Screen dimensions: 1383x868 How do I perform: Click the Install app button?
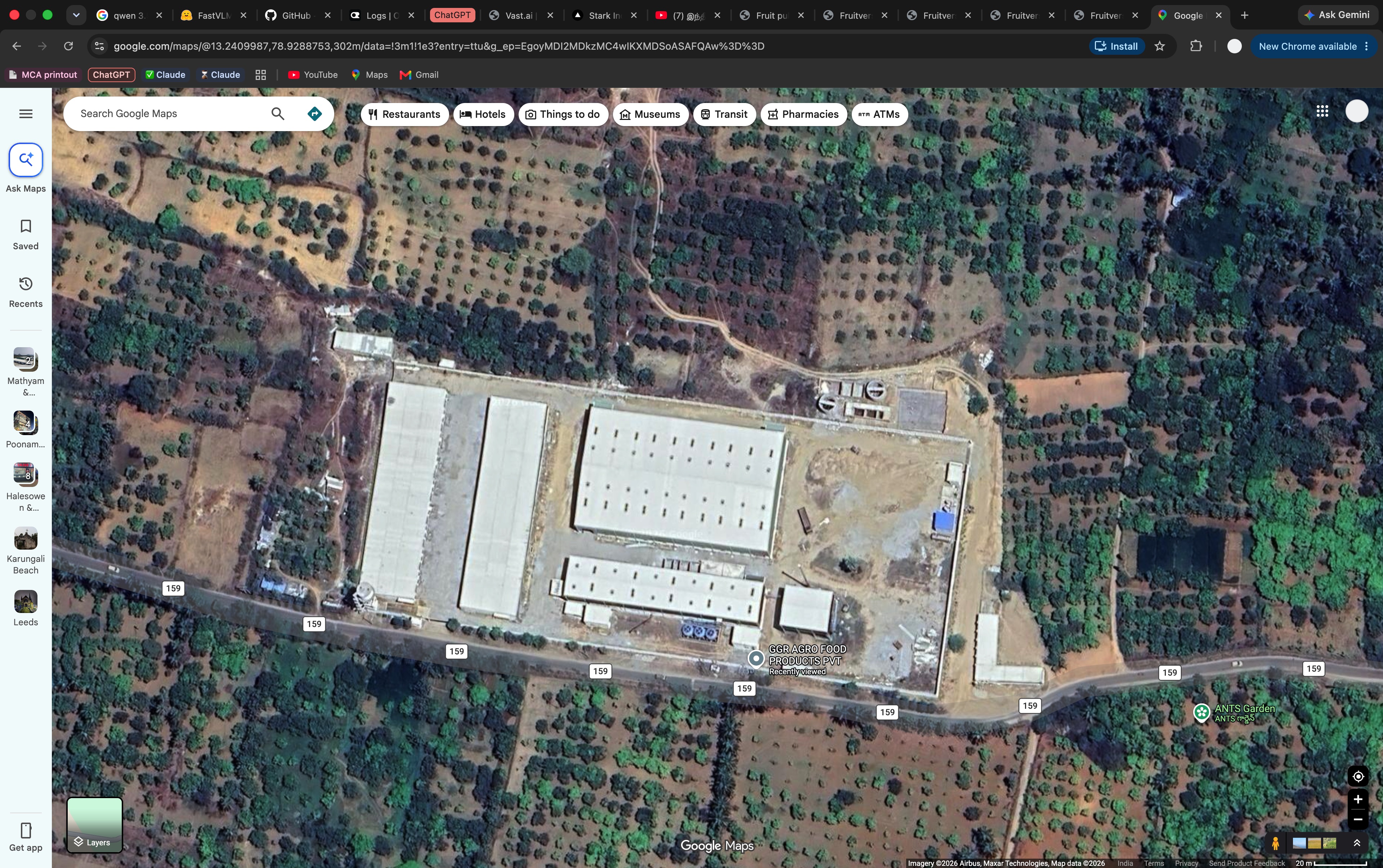(1116, 46)
